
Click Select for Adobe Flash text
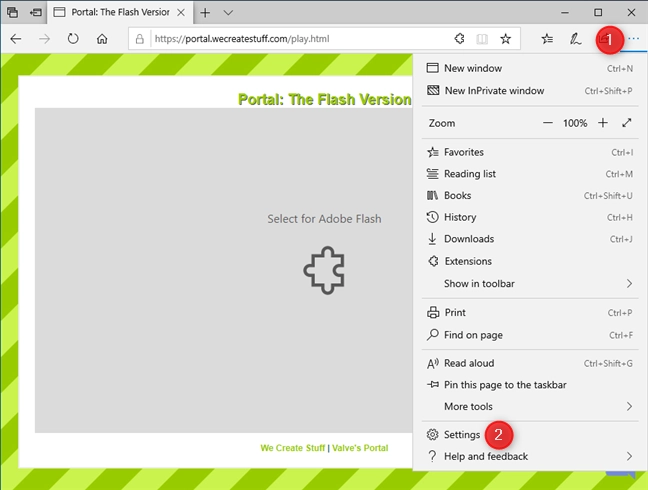pyautogui.click(x=324, y=219)
